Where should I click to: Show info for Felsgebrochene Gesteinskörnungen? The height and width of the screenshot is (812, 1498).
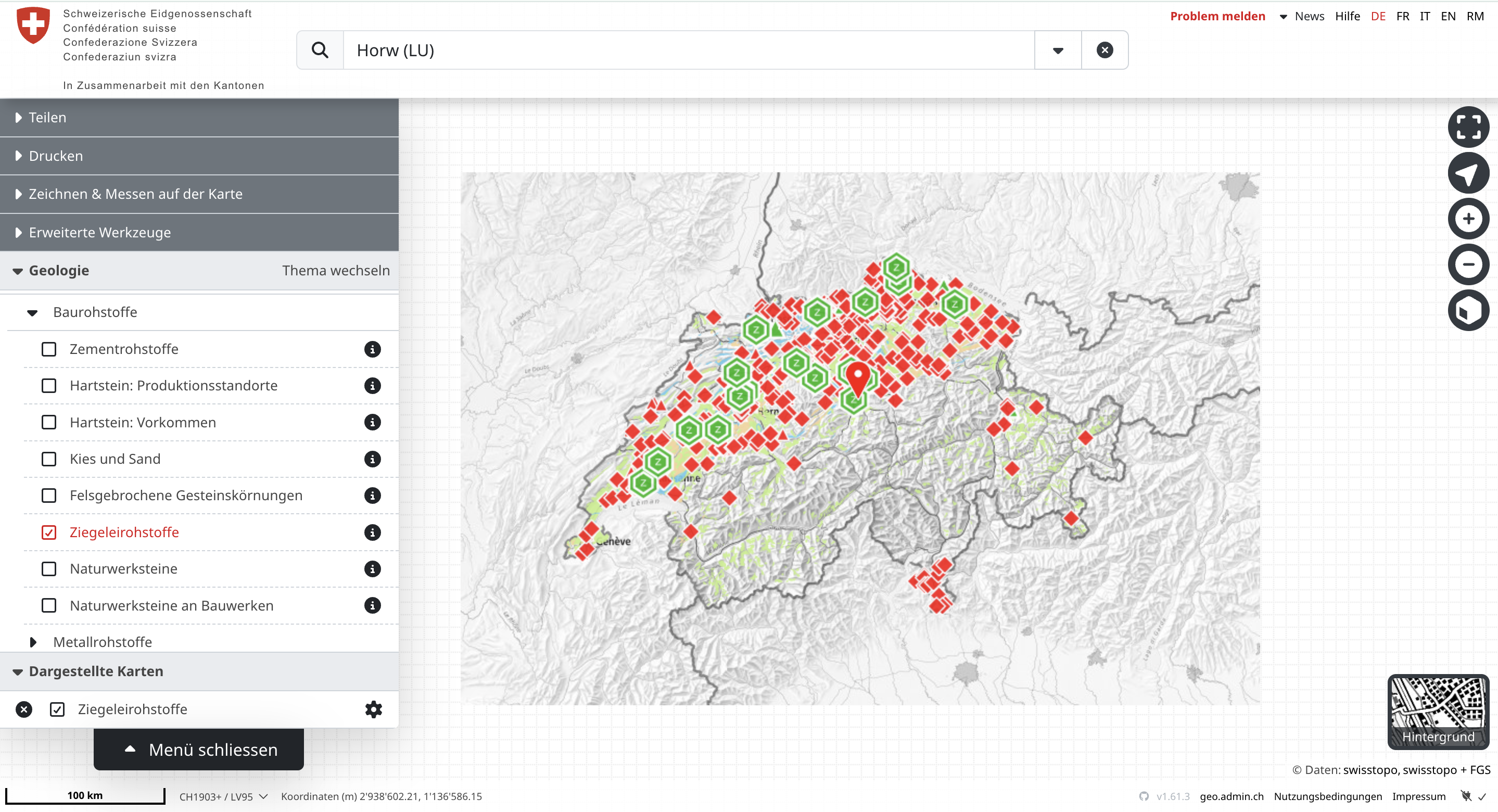coord(372,496)
